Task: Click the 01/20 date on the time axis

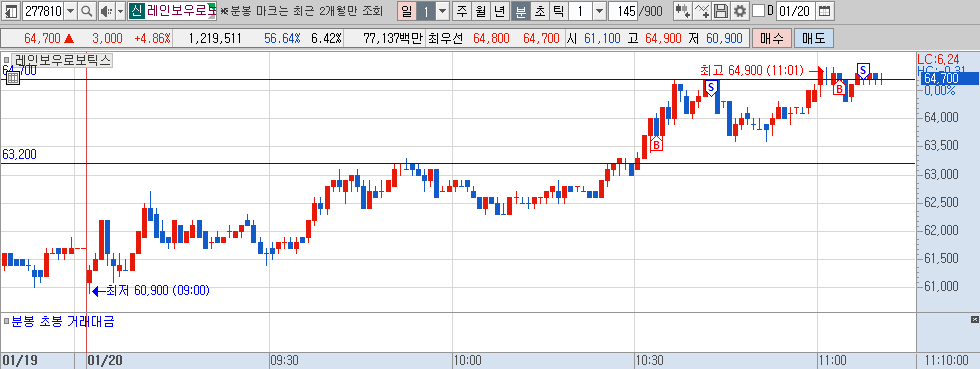Action: coord(104,360)
